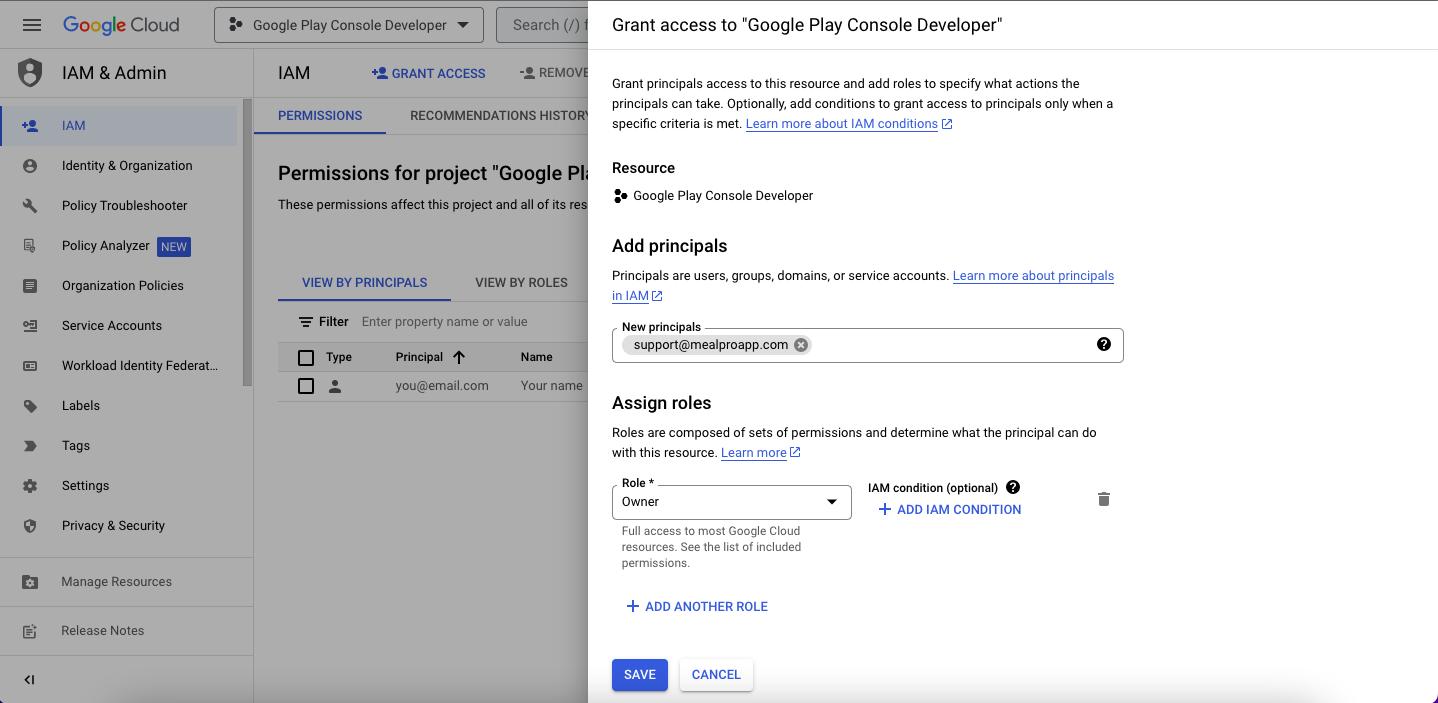Open Learn more about principals in IAM link
This screenshot has width=1438, height=703.
tap(863, 286)
